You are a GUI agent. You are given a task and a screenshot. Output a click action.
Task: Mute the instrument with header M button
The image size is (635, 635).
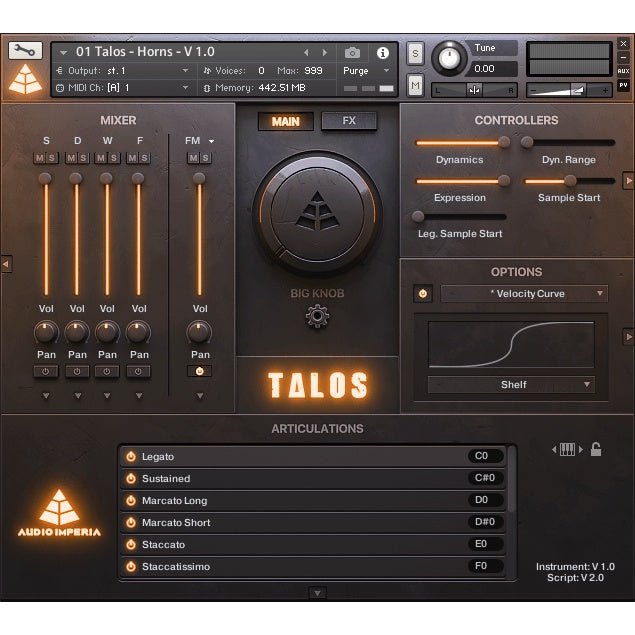tap(415, 85)
